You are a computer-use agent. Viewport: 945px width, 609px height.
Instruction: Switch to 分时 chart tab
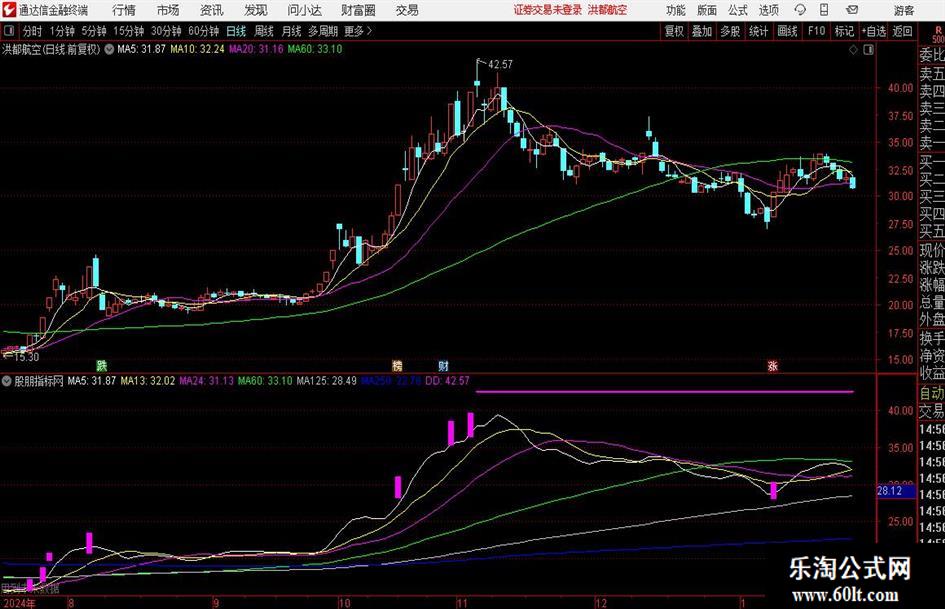pyautogui.click(x=32, y=31)
